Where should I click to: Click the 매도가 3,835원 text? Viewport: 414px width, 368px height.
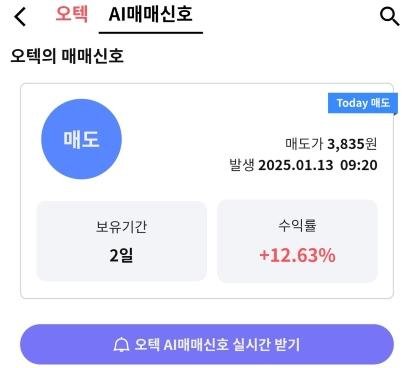[x=331, y=144]
